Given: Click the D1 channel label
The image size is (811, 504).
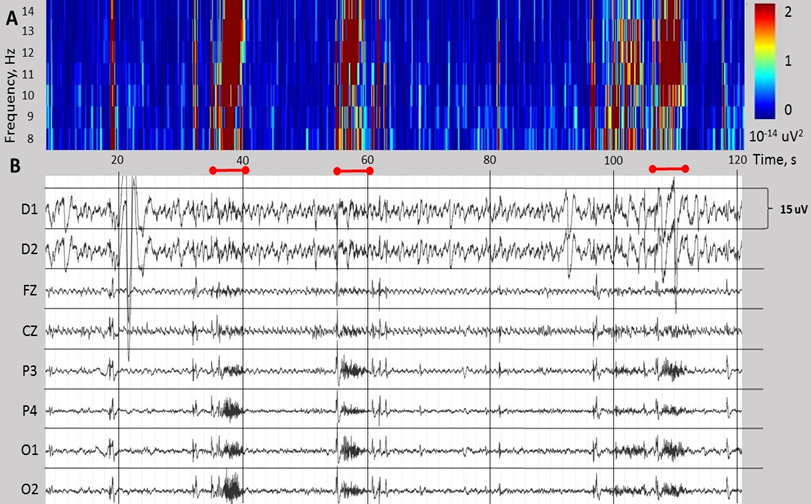Looking at the screenshot, I should pyautogui.click(x=27, y=211).
